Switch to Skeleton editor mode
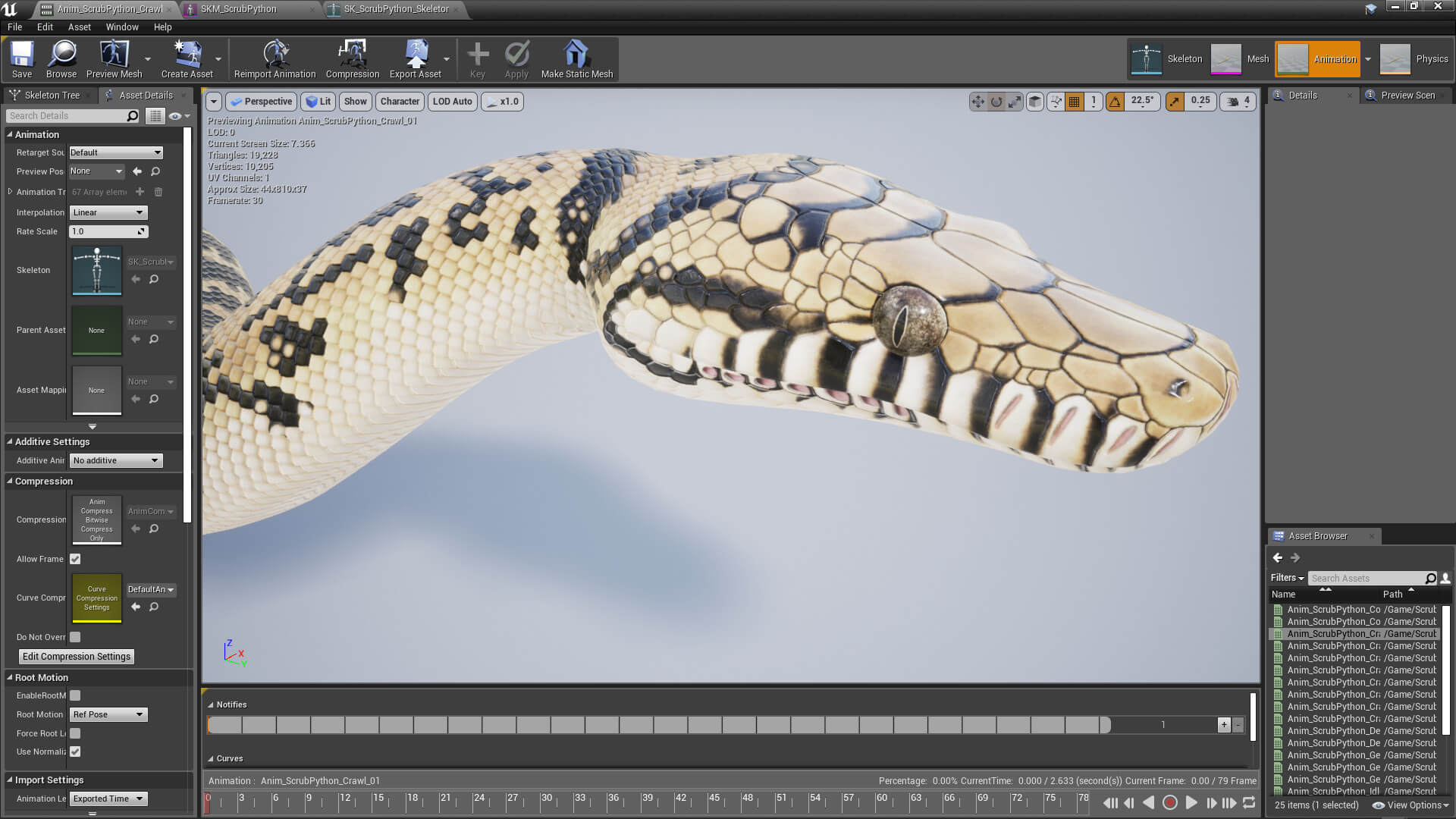 pos(1167,59)
